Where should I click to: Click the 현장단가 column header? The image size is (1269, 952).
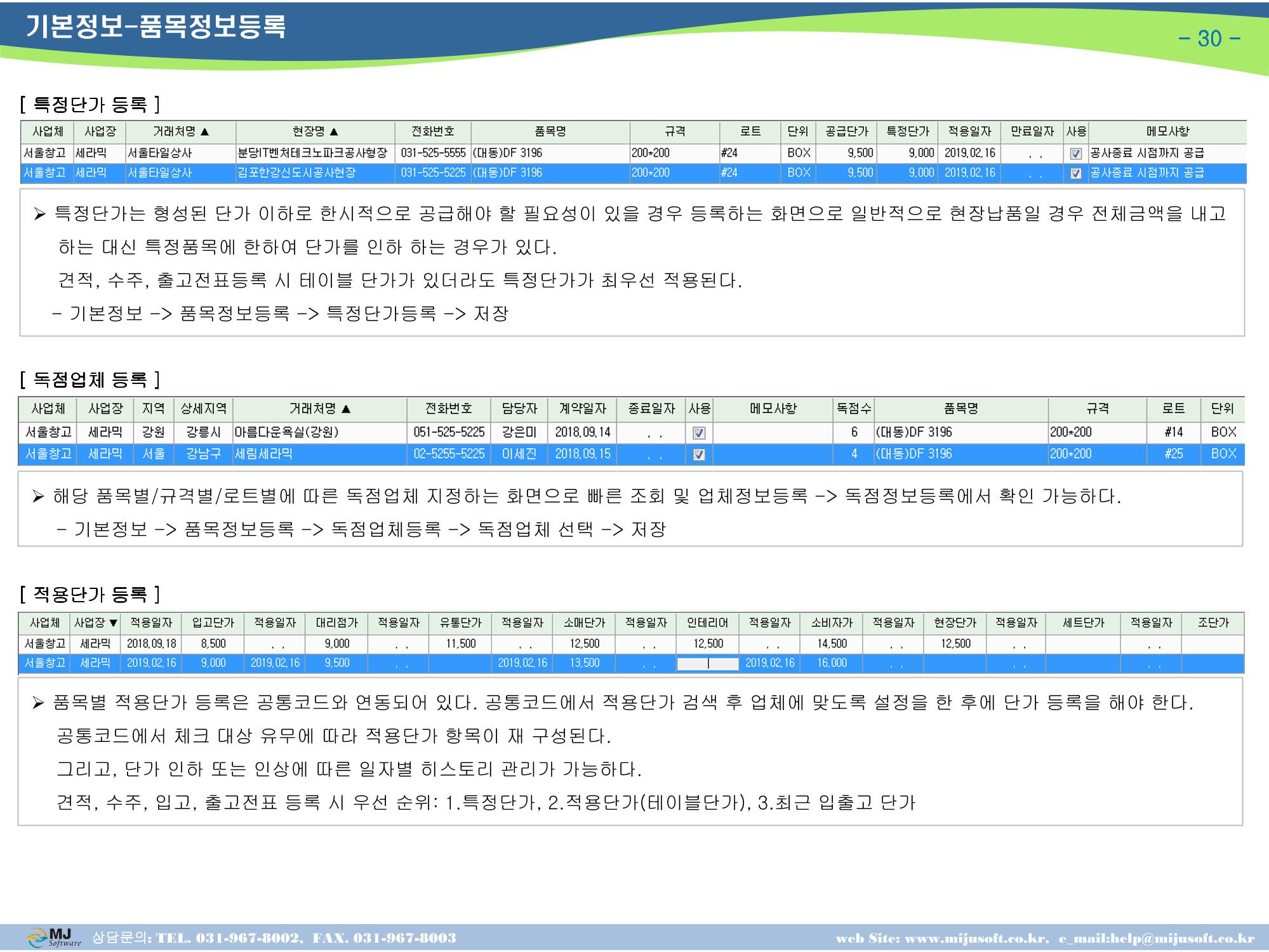point(955,623)
